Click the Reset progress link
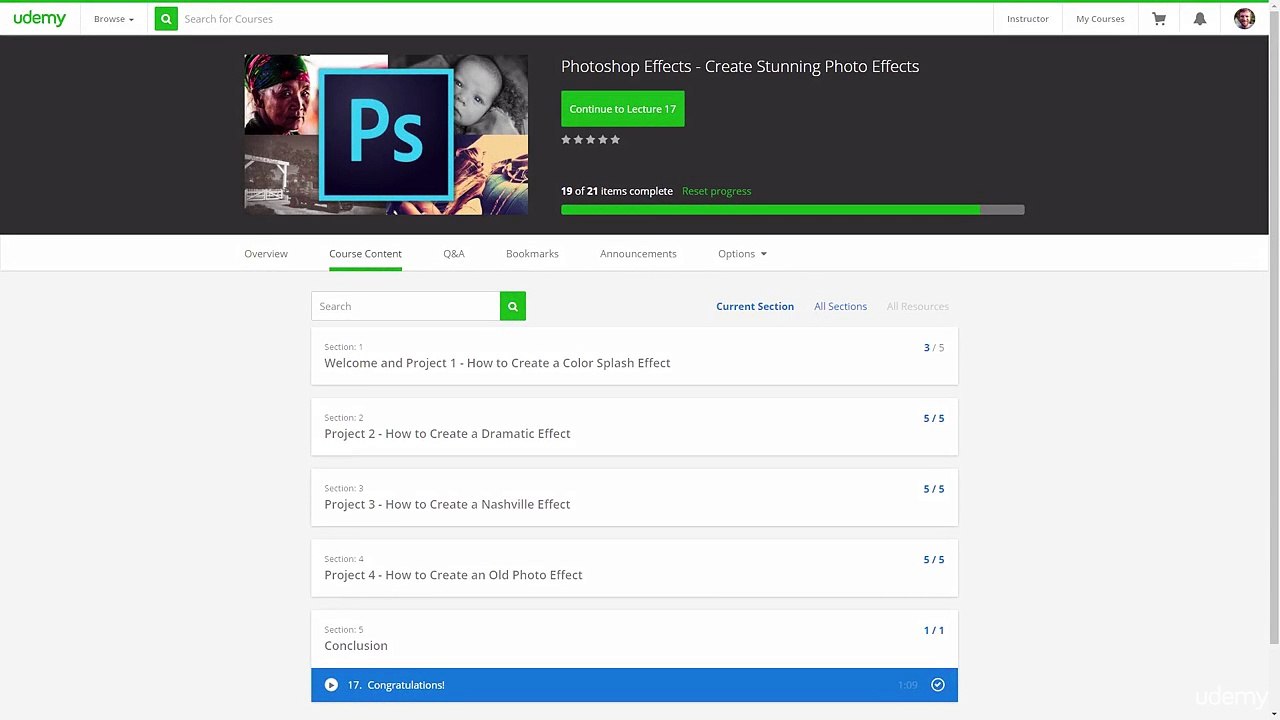The width and height of the screenshot is (1280, 720). pyautogui.click(x=716, y=191)
